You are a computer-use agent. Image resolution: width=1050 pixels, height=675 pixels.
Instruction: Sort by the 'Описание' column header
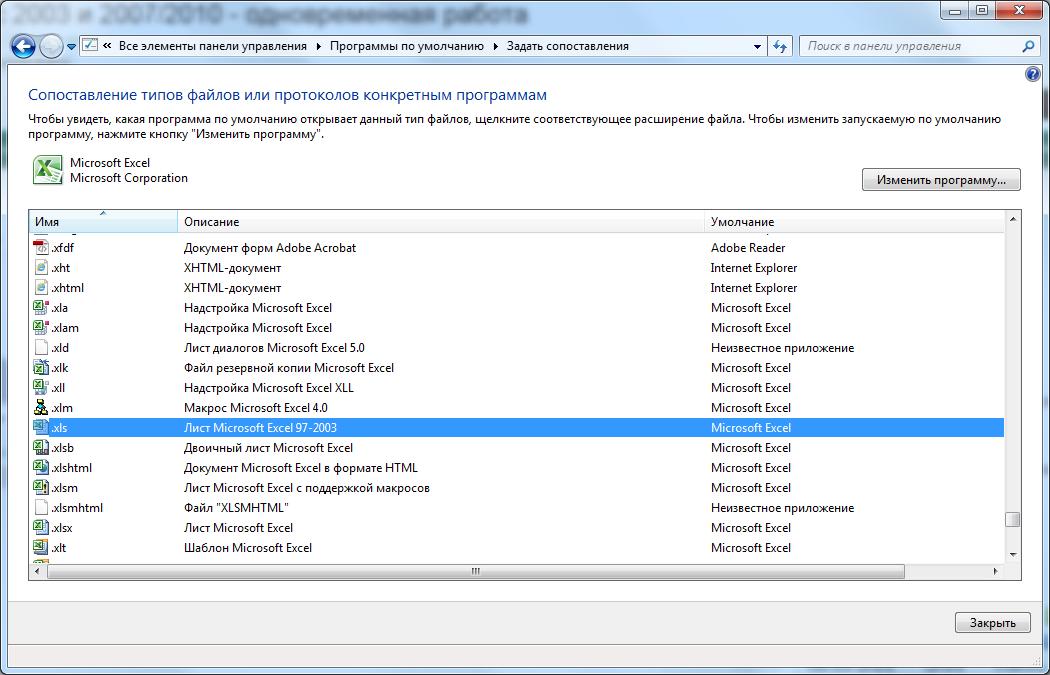click(441, 222)
